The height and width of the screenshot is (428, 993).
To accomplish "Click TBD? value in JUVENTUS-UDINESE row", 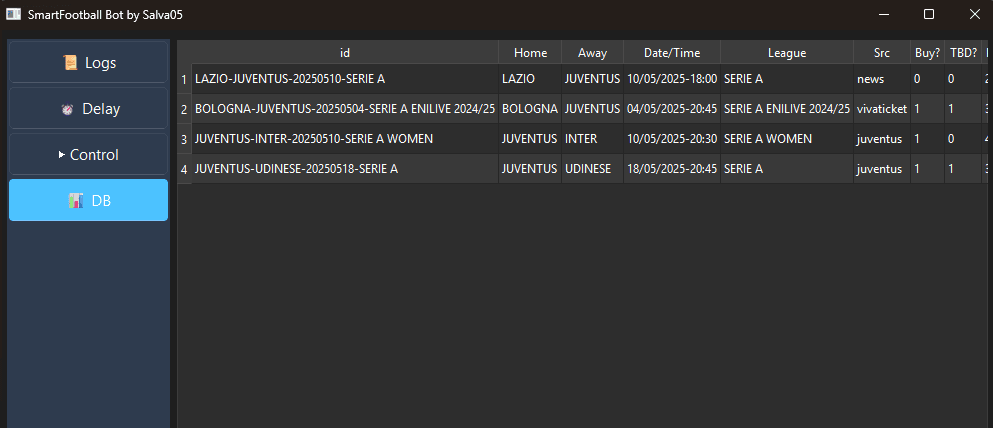I will (x=963, y=169).
